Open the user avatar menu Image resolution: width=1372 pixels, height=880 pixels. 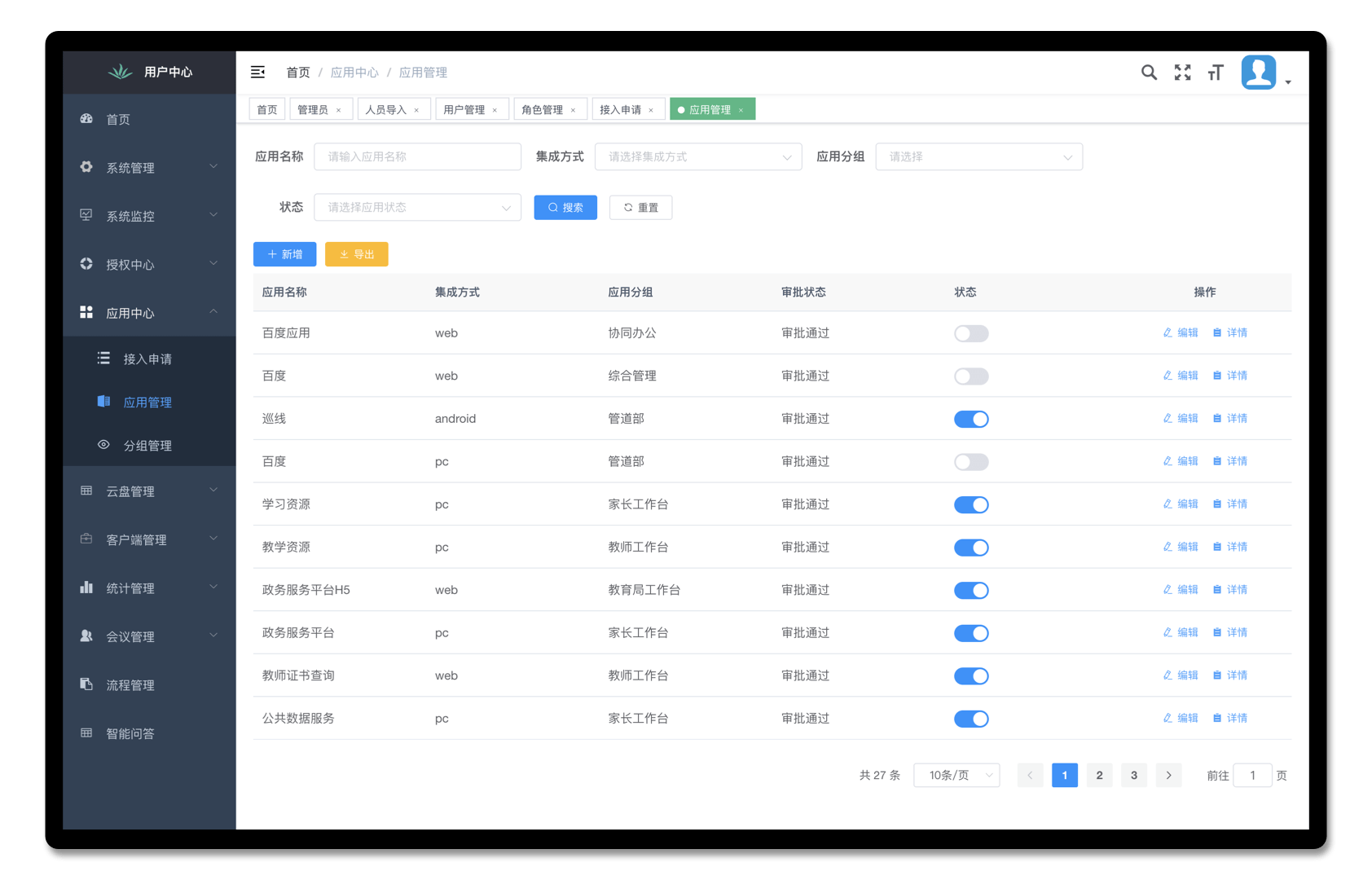point(1259,73)
